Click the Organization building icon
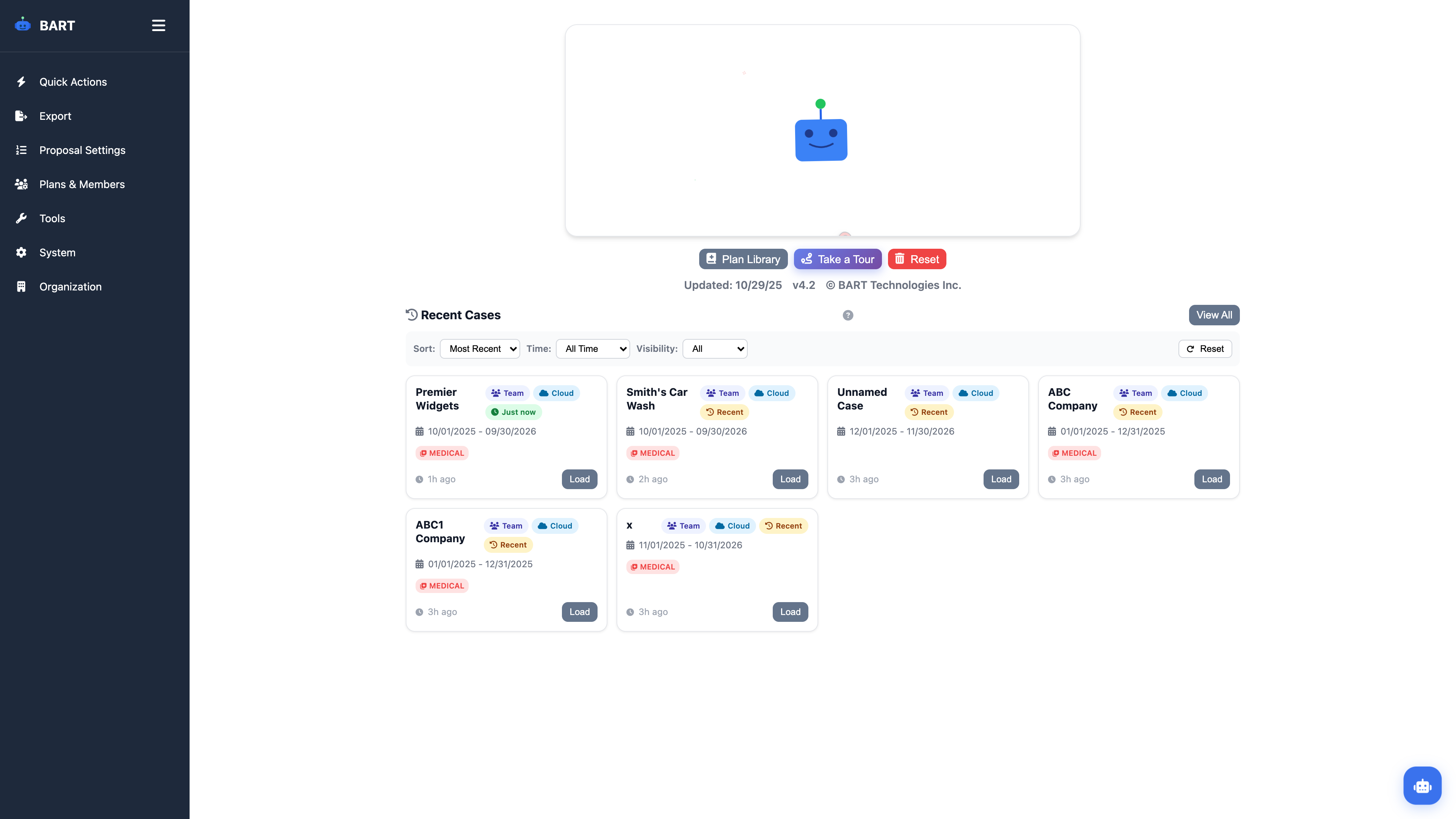The image size is (1456, 819). [21, 286]
